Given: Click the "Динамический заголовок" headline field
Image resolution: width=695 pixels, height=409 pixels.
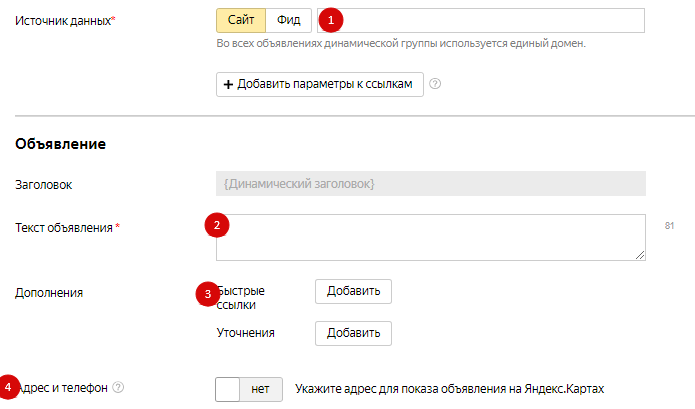Looking at the screenshot, I should click(x=430, y=184).
